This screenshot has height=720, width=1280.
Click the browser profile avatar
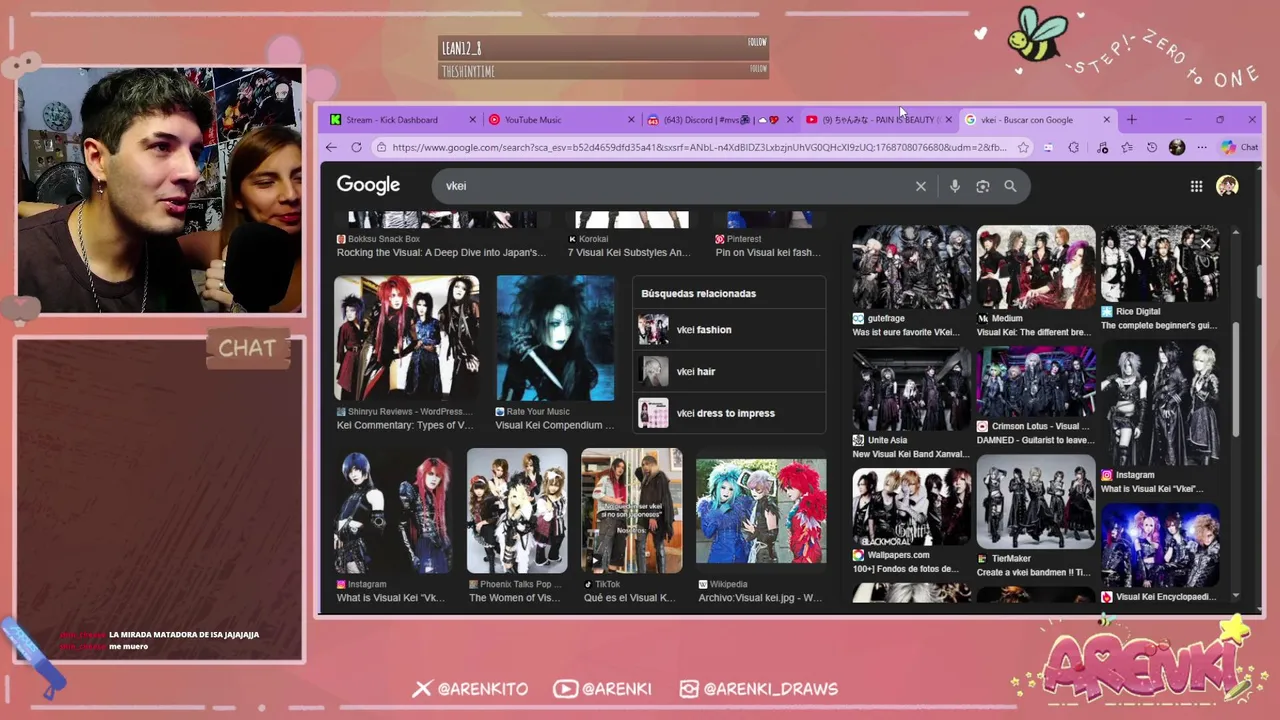[1177, 147]
